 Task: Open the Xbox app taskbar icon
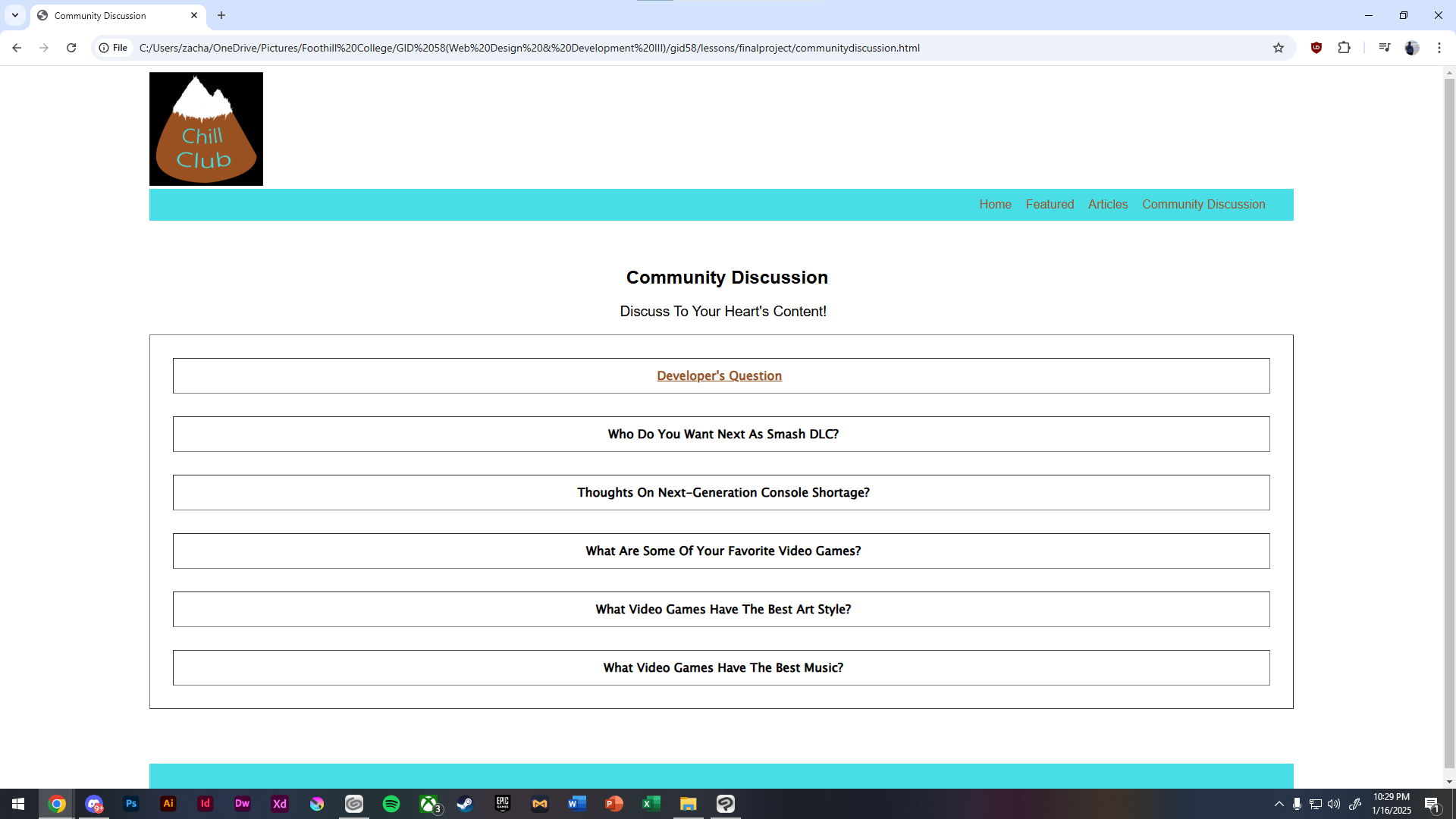pyautogui.click(x=428, y=804)
